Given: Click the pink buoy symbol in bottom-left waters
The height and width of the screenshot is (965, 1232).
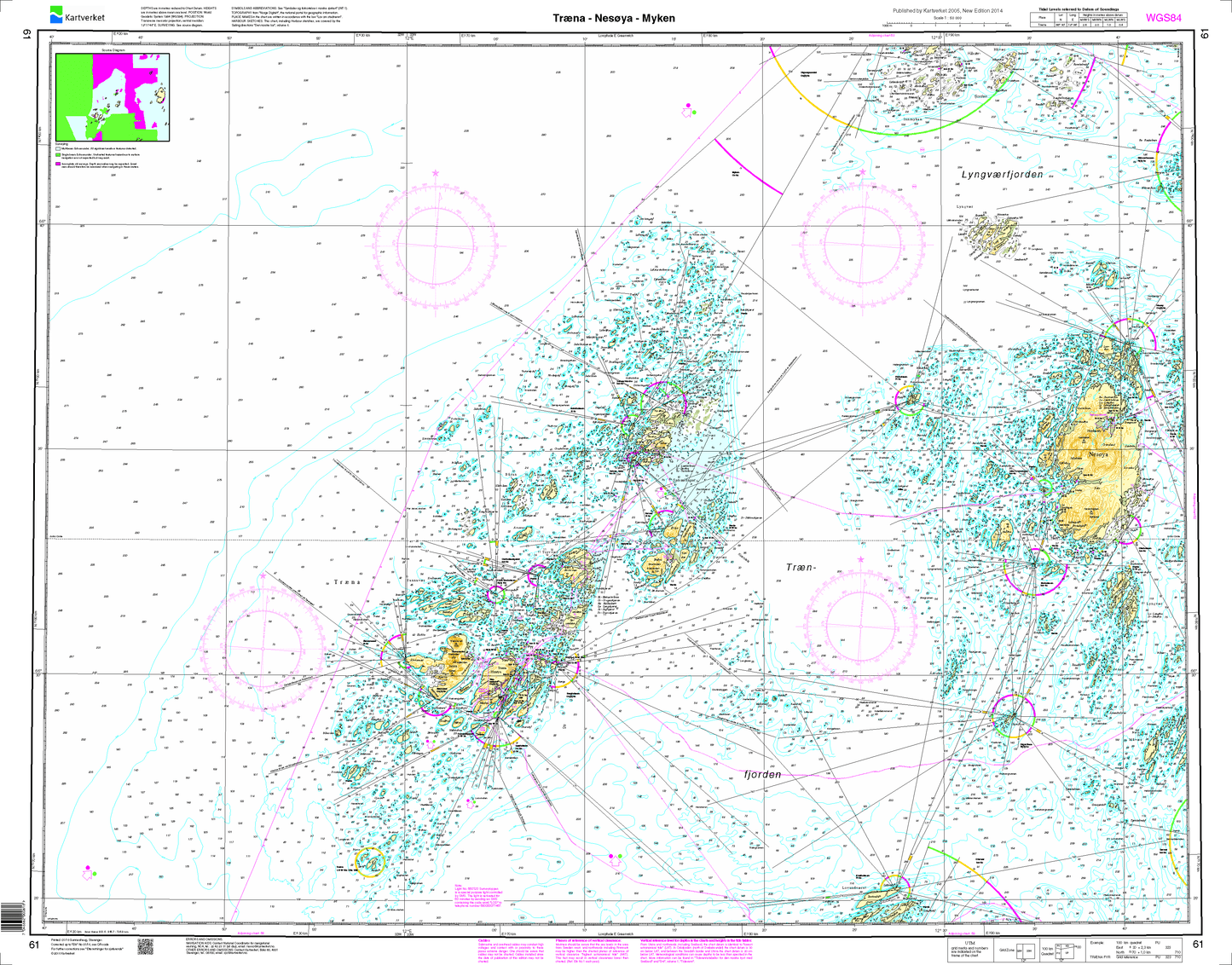Looking at the screenshot, I should tap(87, 871).
